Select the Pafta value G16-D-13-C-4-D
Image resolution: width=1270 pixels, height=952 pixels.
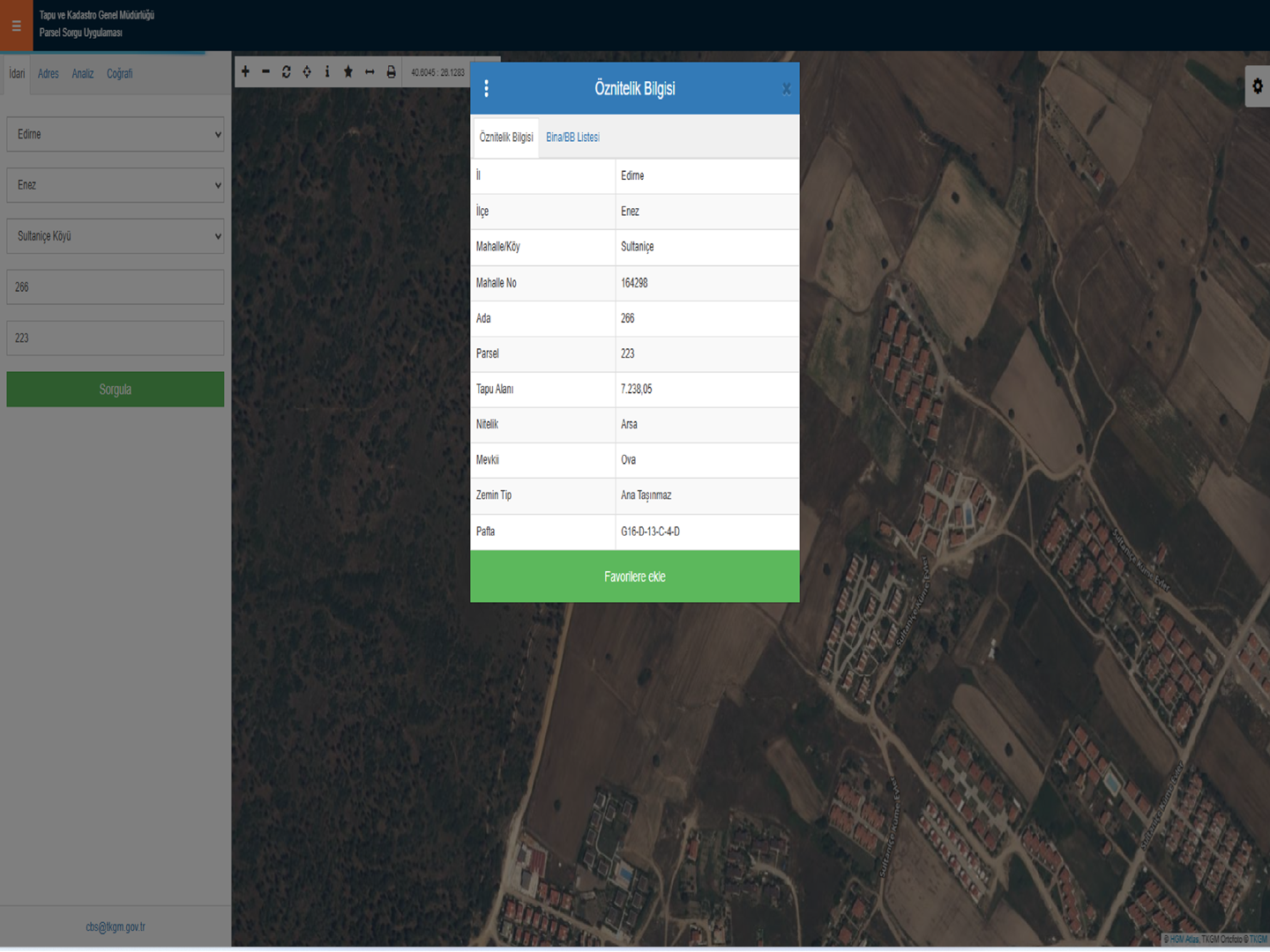point(650,532)
